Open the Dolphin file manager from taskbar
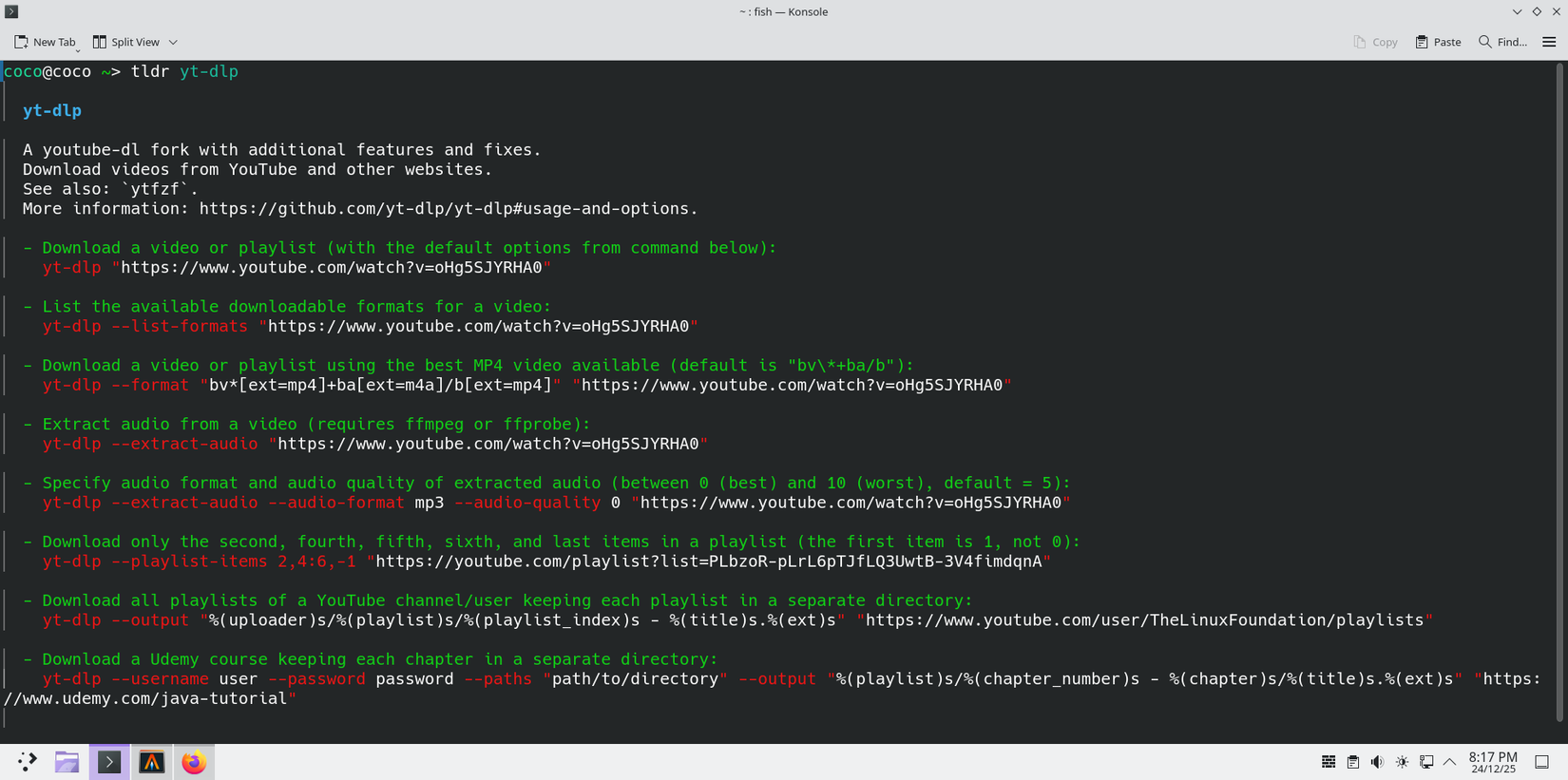1568x780 pixels. tap(67, 762)
